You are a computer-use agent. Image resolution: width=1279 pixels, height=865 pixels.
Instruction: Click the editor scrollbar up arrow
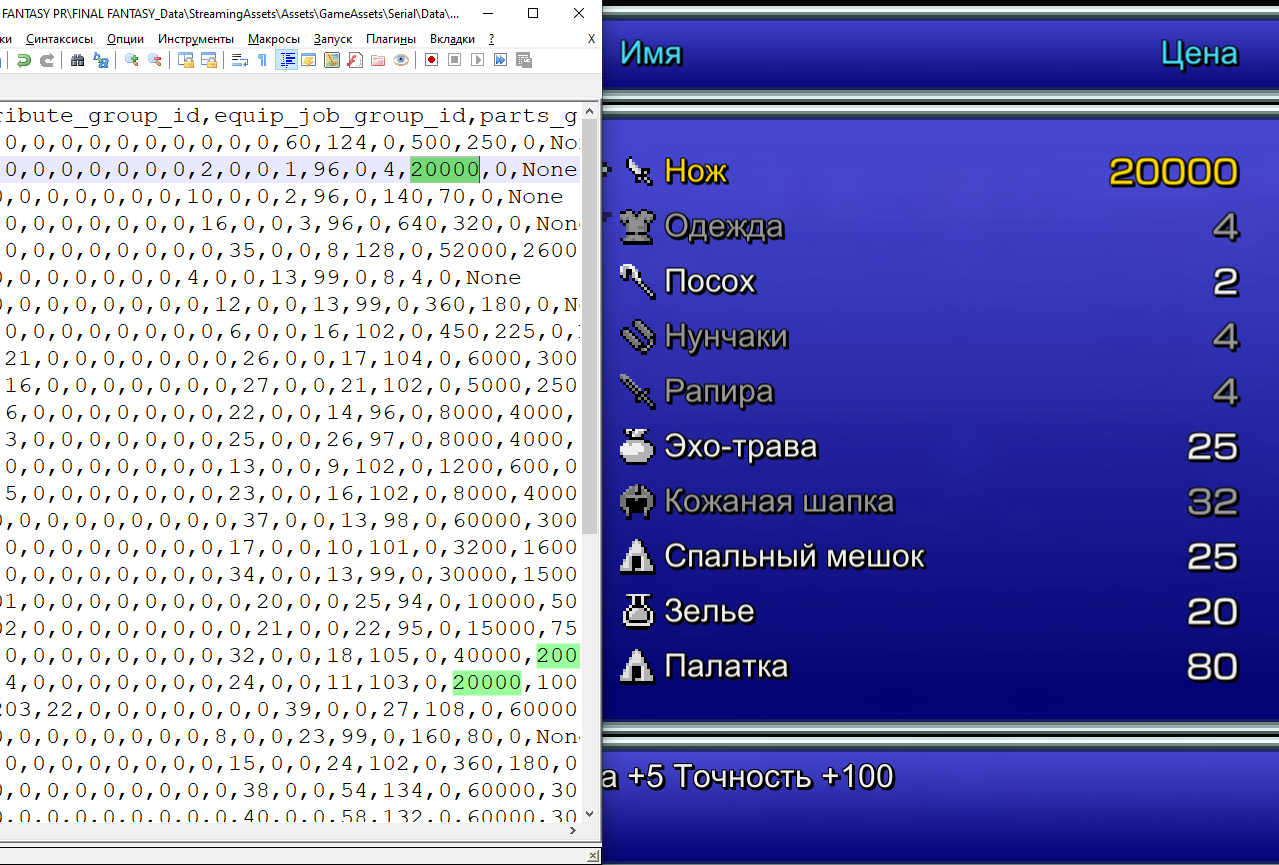589,110
